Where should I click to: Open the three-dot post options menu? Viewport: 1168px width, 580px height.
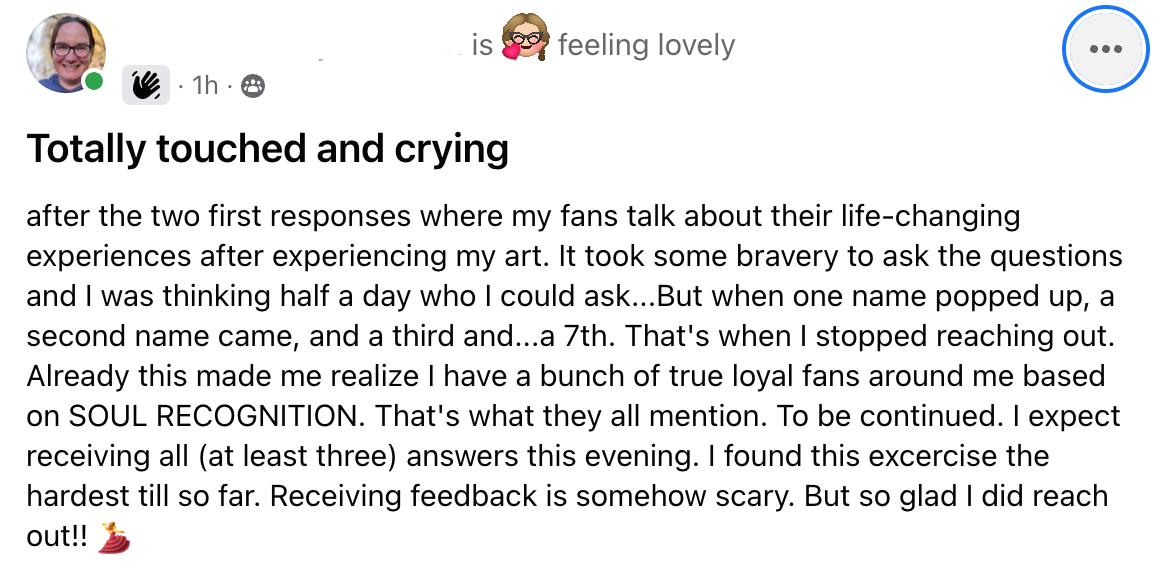(1105, 49)
